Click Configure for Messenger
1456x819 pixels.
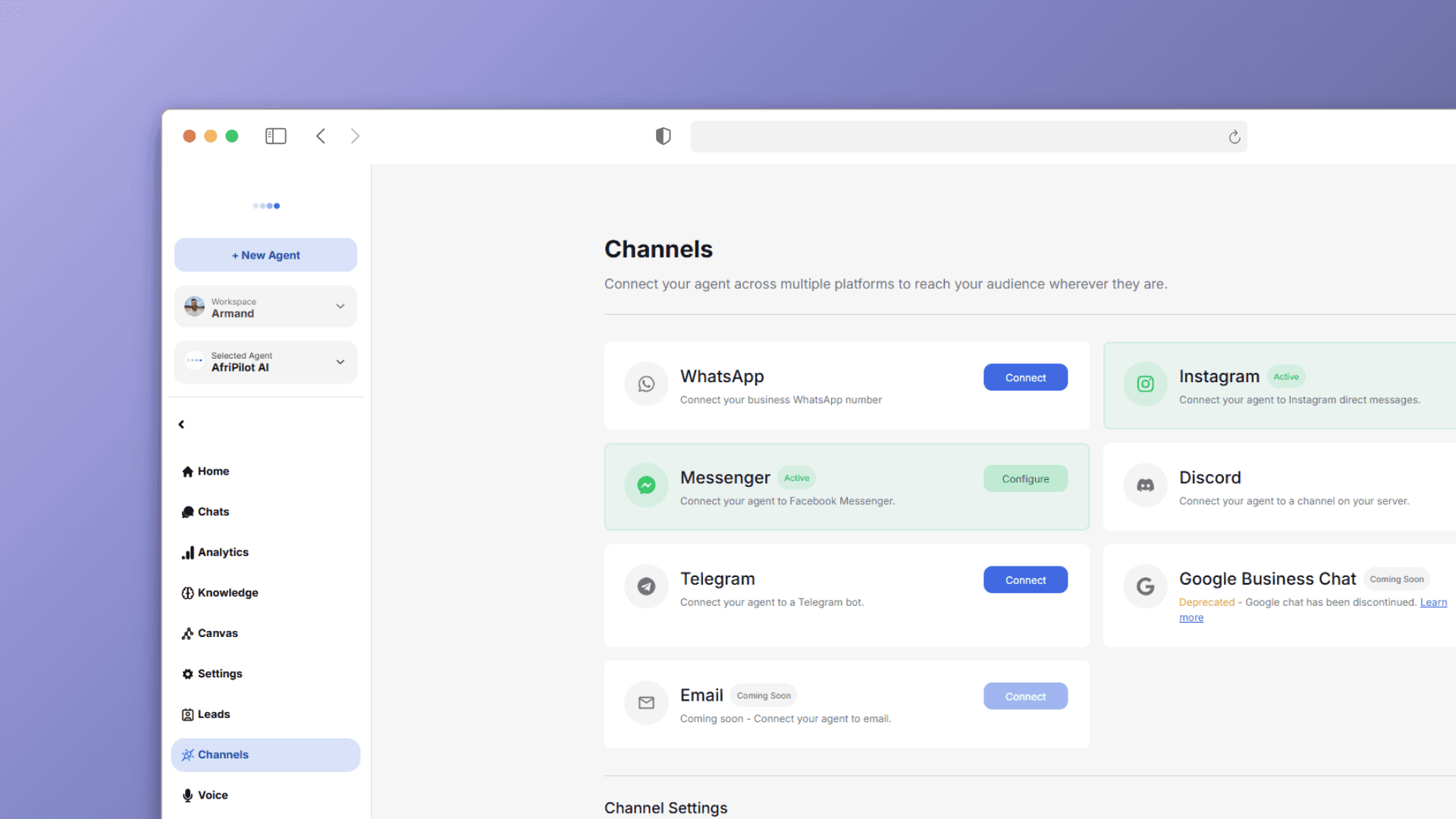pos(1025,479)
